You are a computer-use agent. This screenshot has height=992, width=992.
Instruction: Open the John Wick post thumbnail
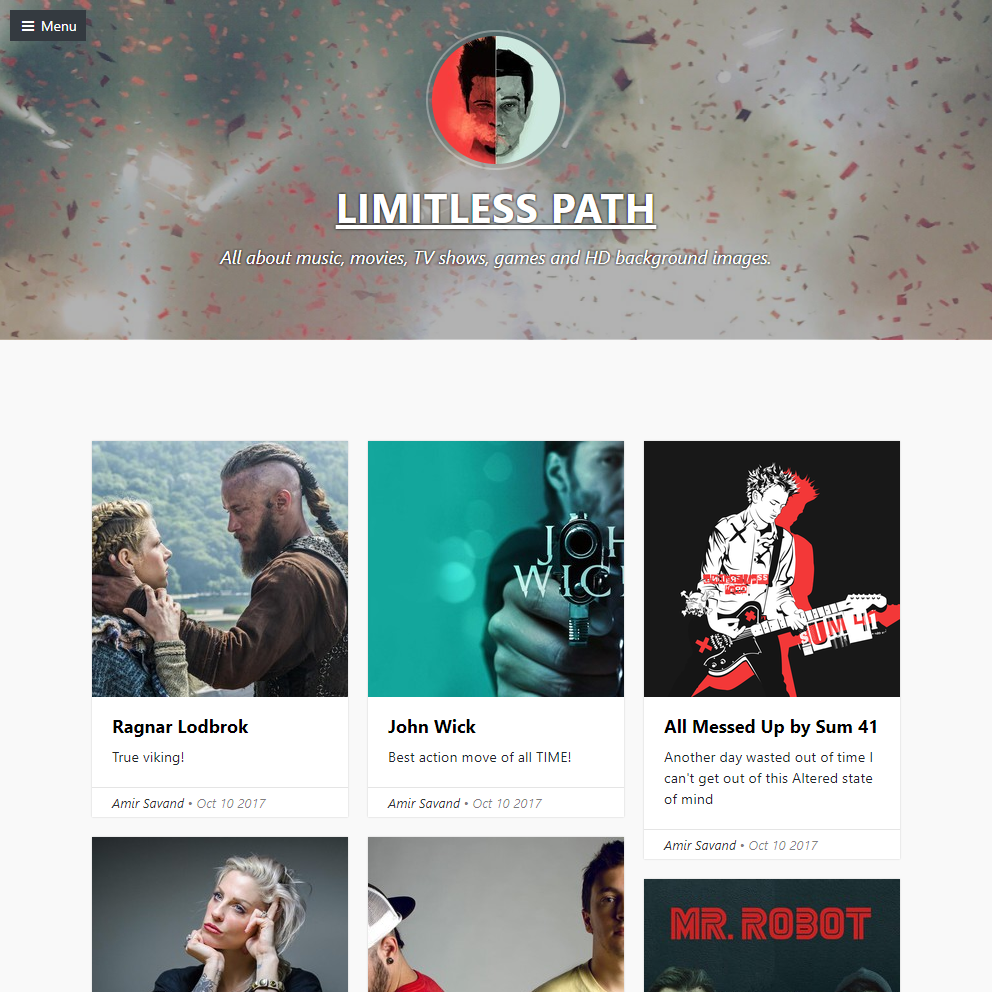pos(495,569)
